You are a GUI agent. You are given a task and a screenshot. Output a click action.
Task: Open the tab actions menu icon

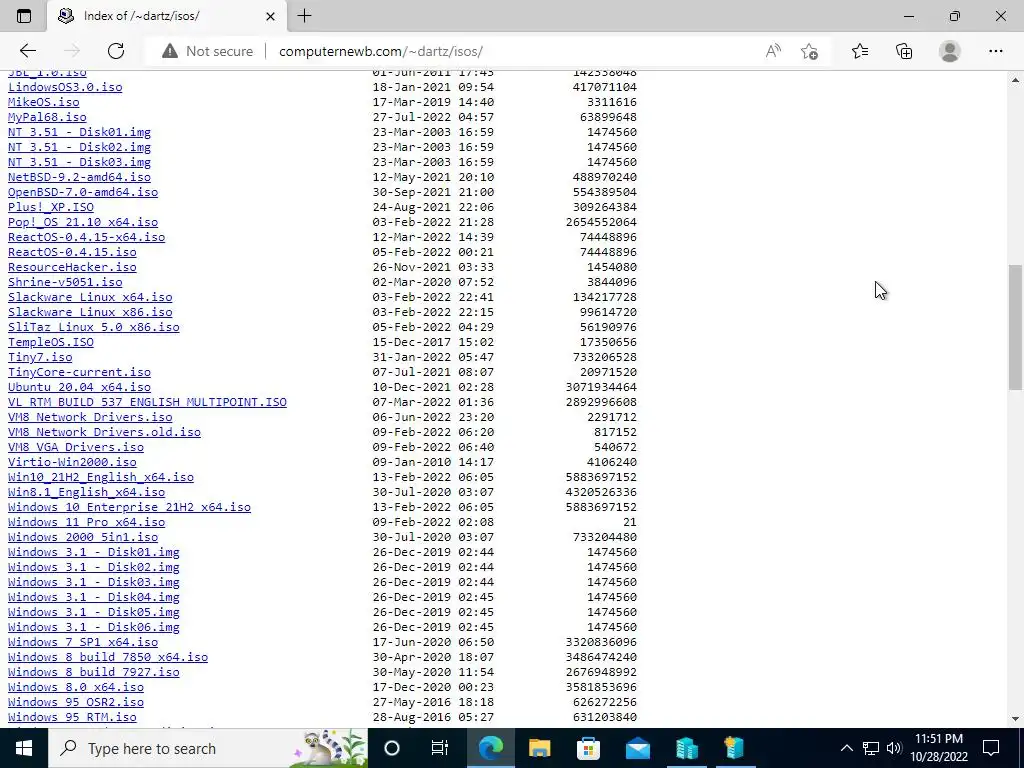(24, 16)
